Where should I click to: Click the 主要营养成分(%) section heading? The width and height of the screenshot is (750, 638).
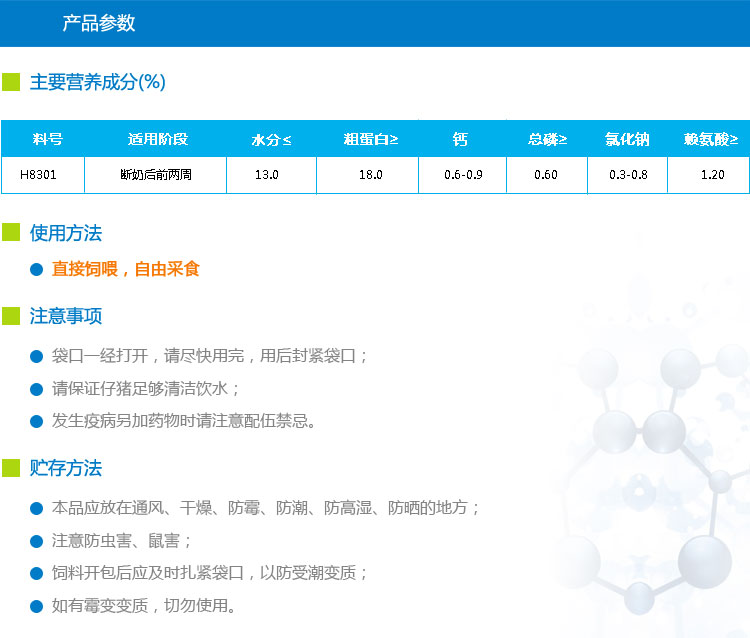click(97, 82)
